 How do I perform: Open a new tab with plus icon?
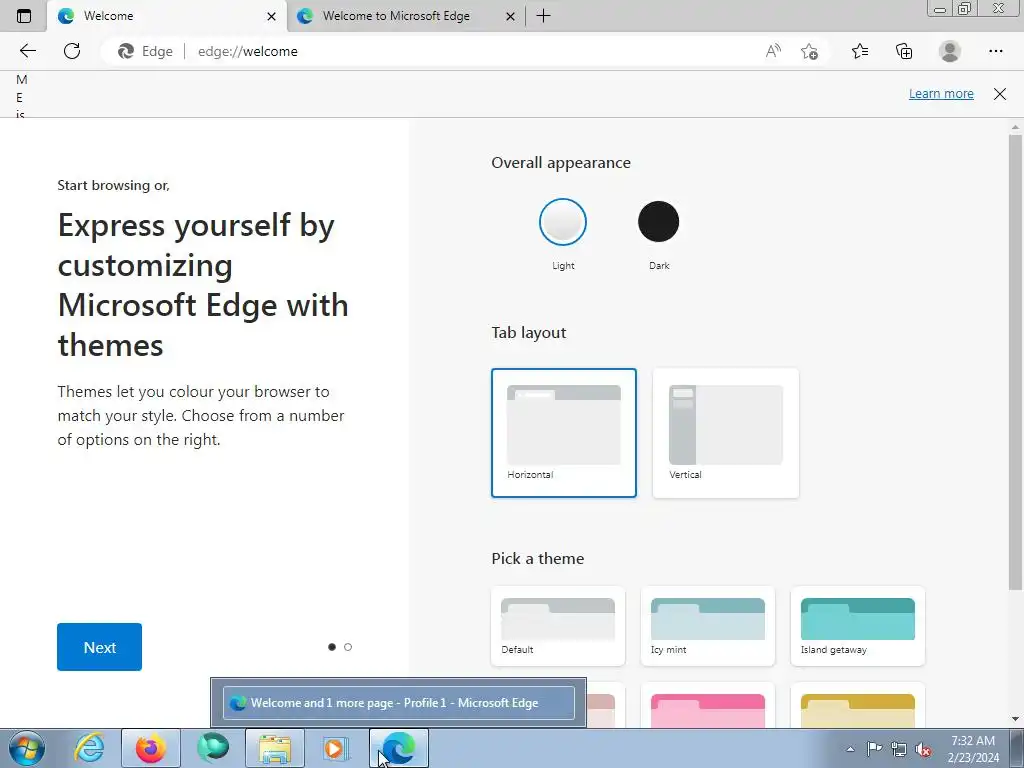tap(543, 16)
